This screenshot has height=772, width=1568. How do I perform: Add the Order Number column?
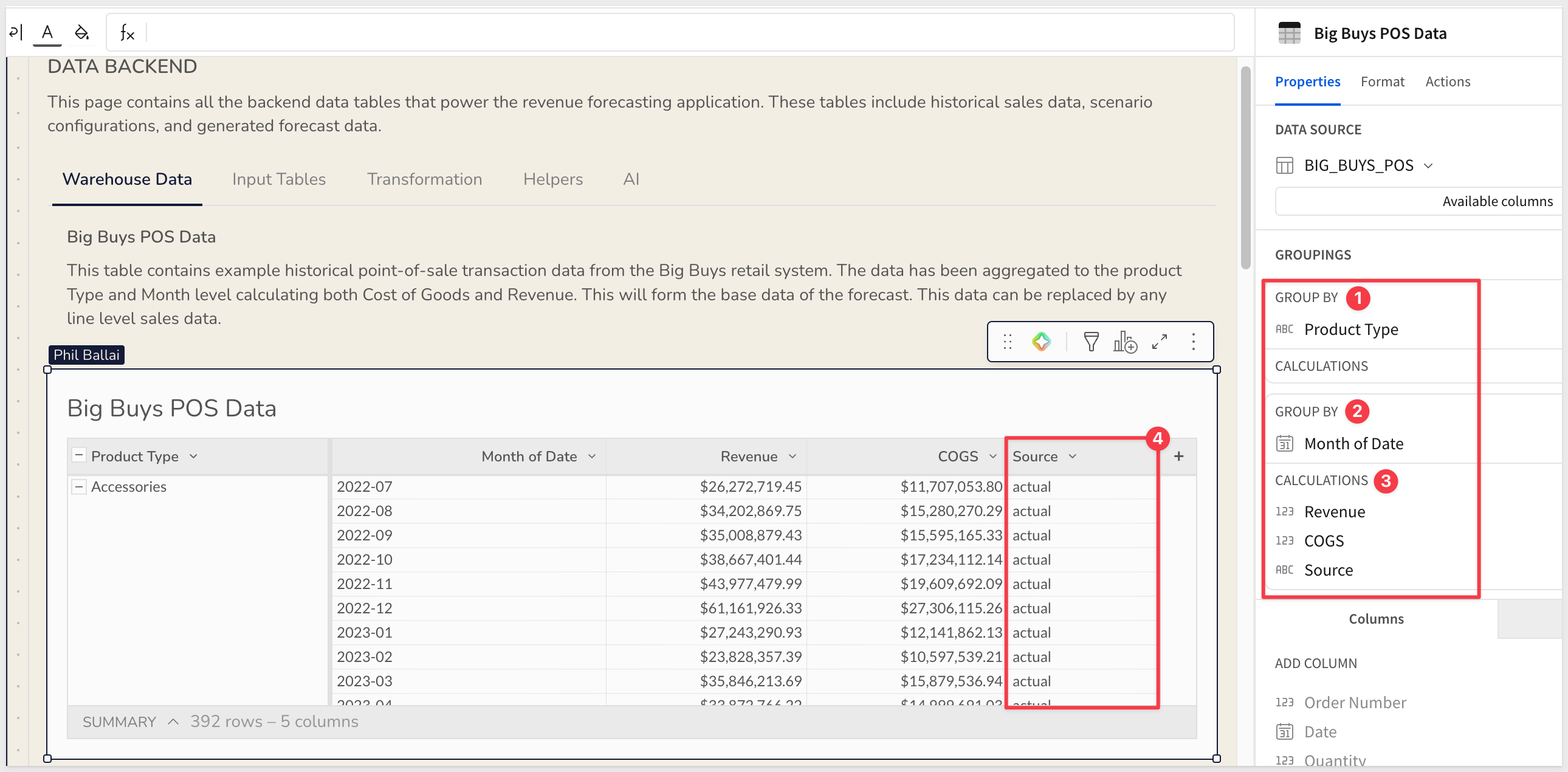1355,703
